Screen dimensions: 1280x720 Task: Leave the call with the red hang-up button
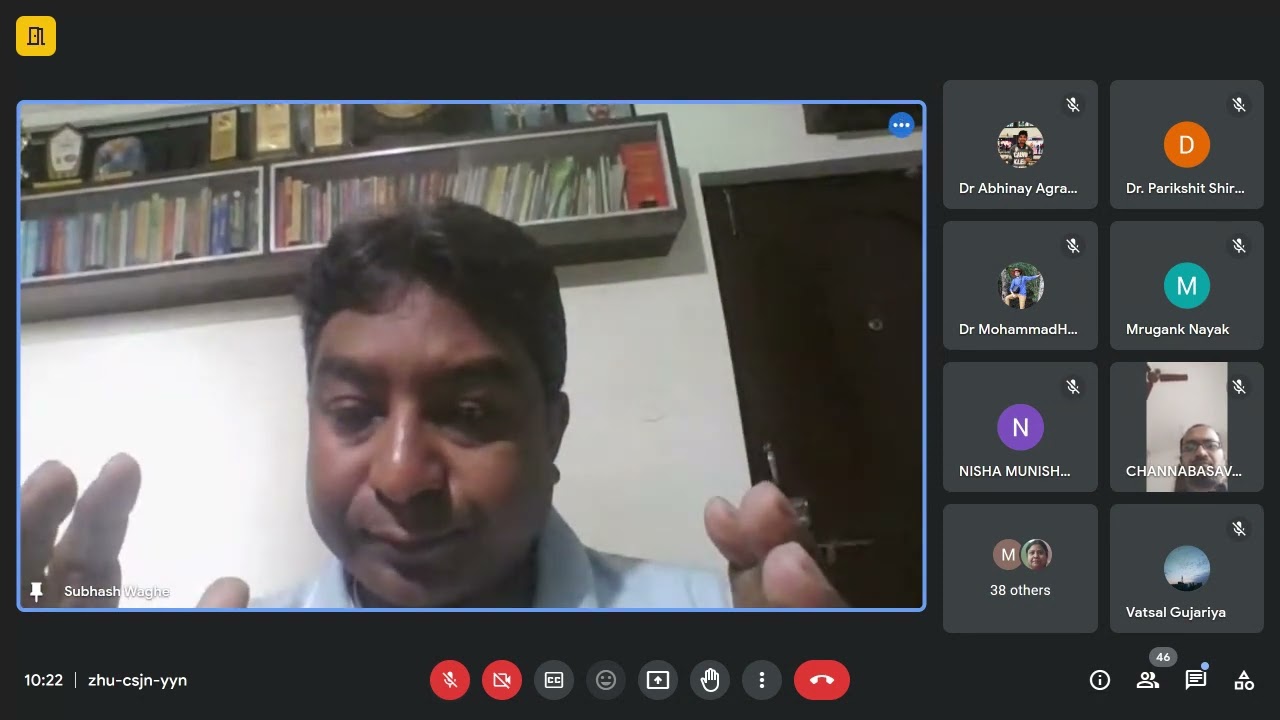tap(822, 680)
